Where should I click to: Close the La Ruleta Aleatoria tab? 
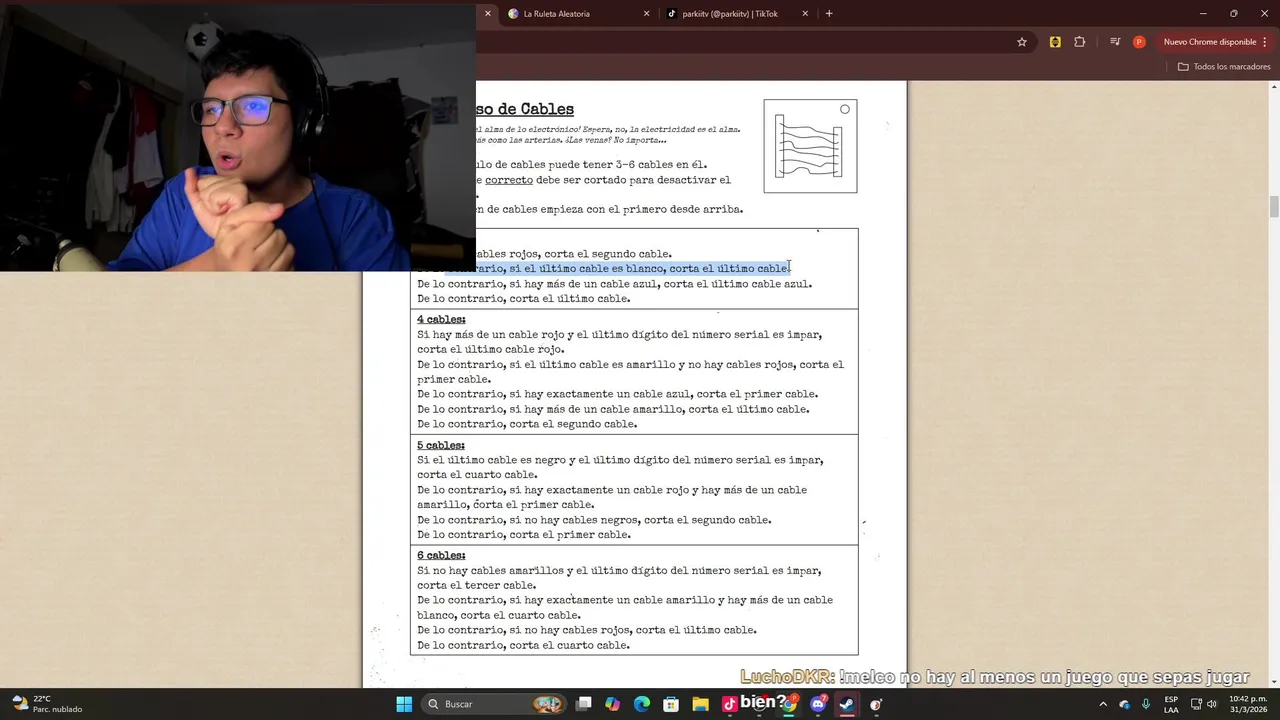click(646, 14)
